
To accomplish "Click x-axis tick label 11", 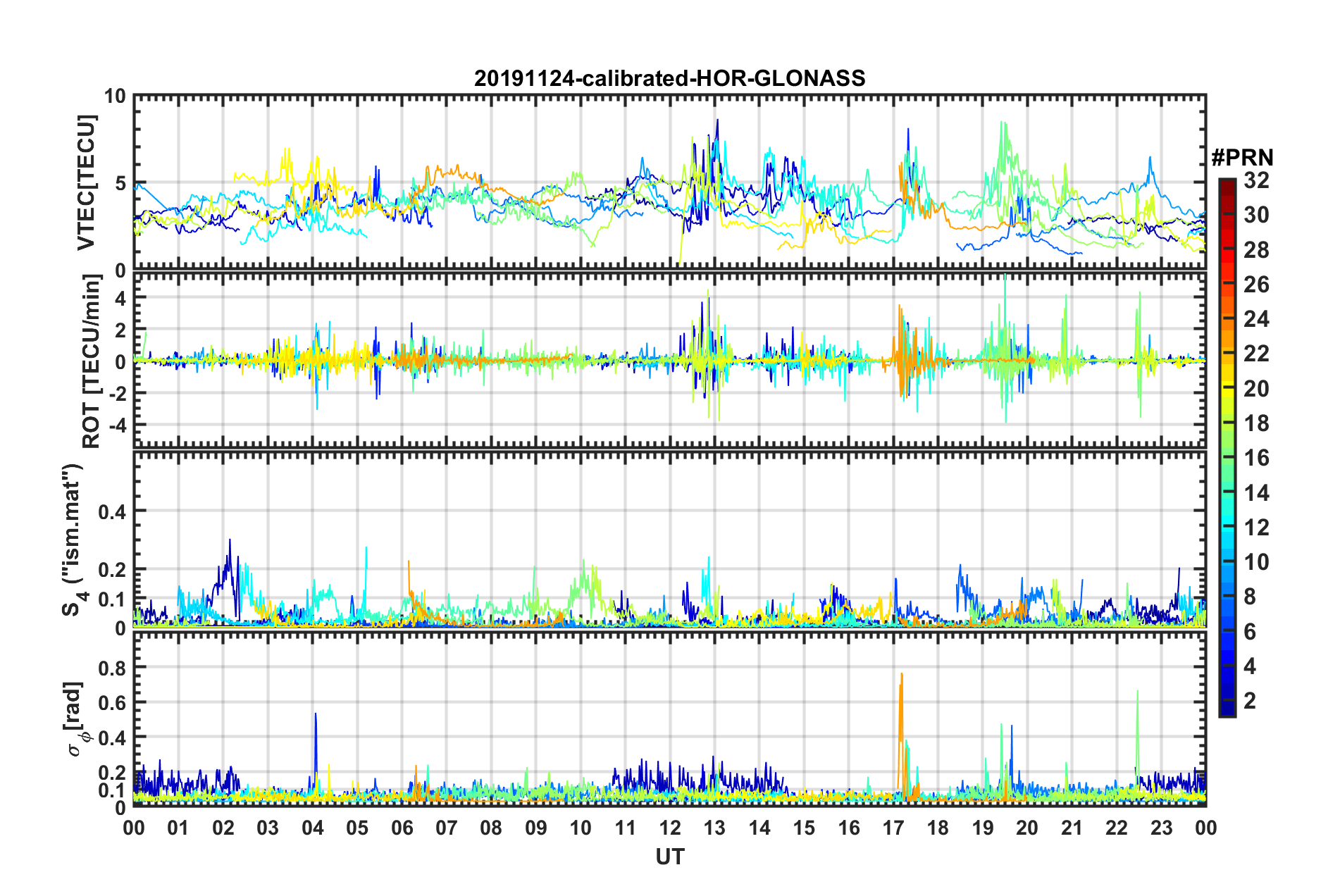I will 626,828.
